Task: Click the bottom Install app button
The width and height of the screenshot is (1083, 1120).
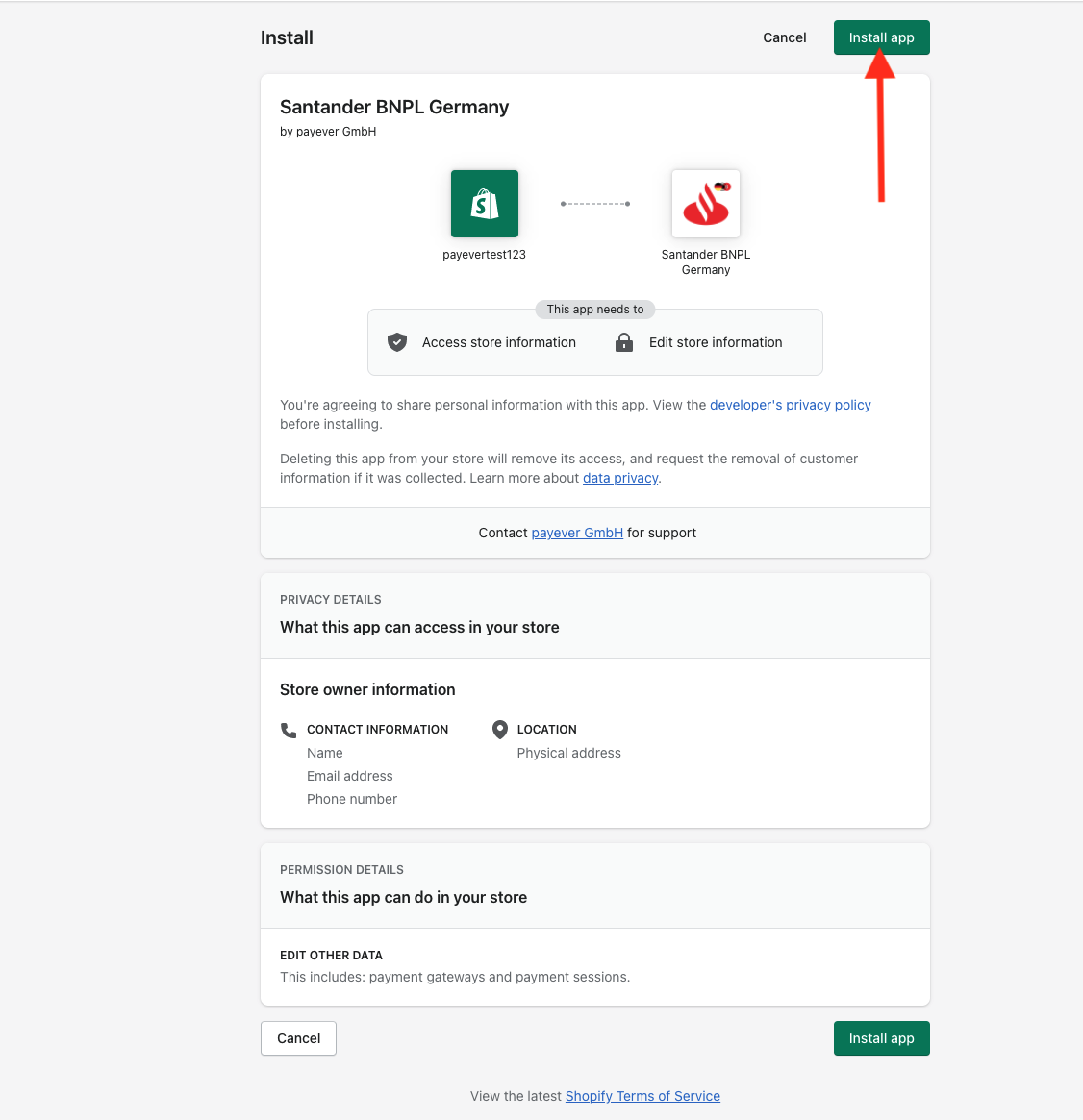Action: click(882, 1038)
